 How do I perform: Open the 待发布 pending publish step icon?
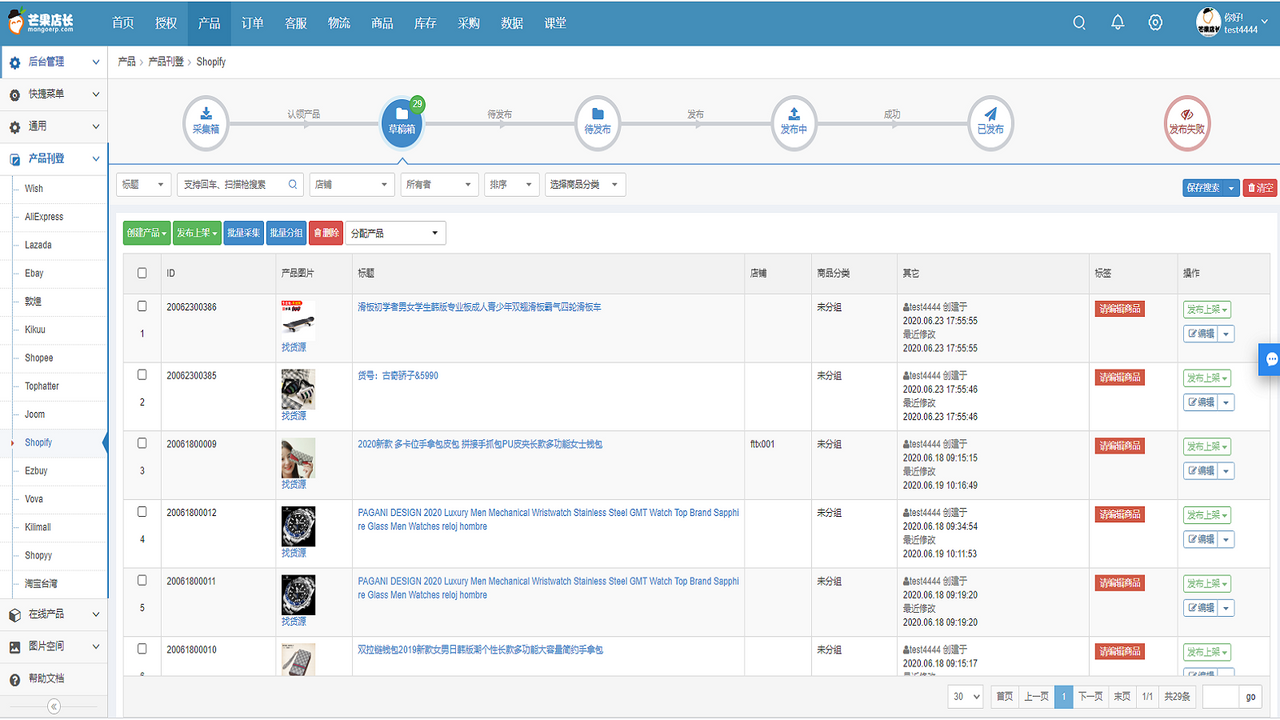[598, 123]
